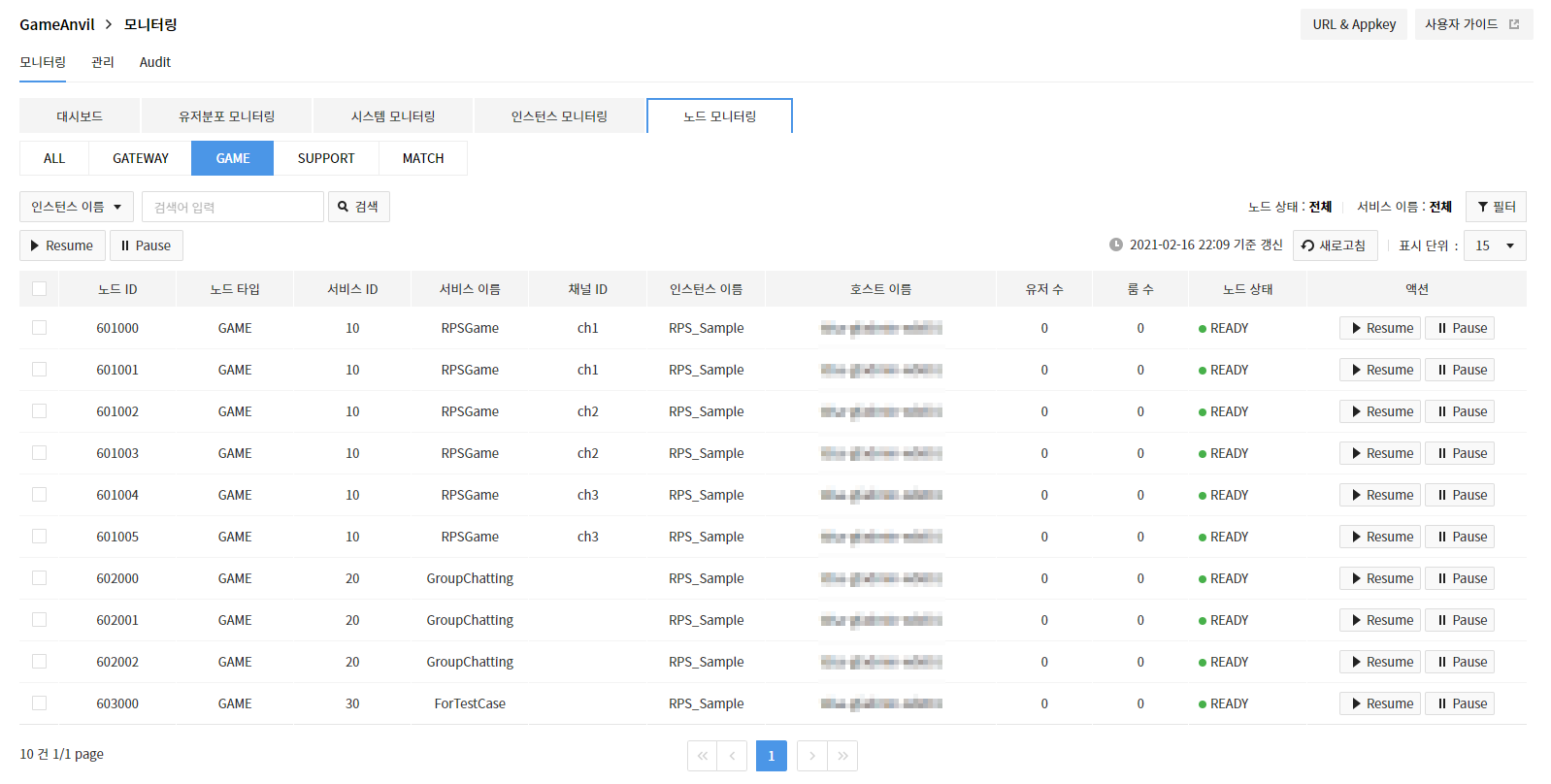Pause node 602000
The height and width of the screenshot is (784, 1551).
tap(1460, 578)
